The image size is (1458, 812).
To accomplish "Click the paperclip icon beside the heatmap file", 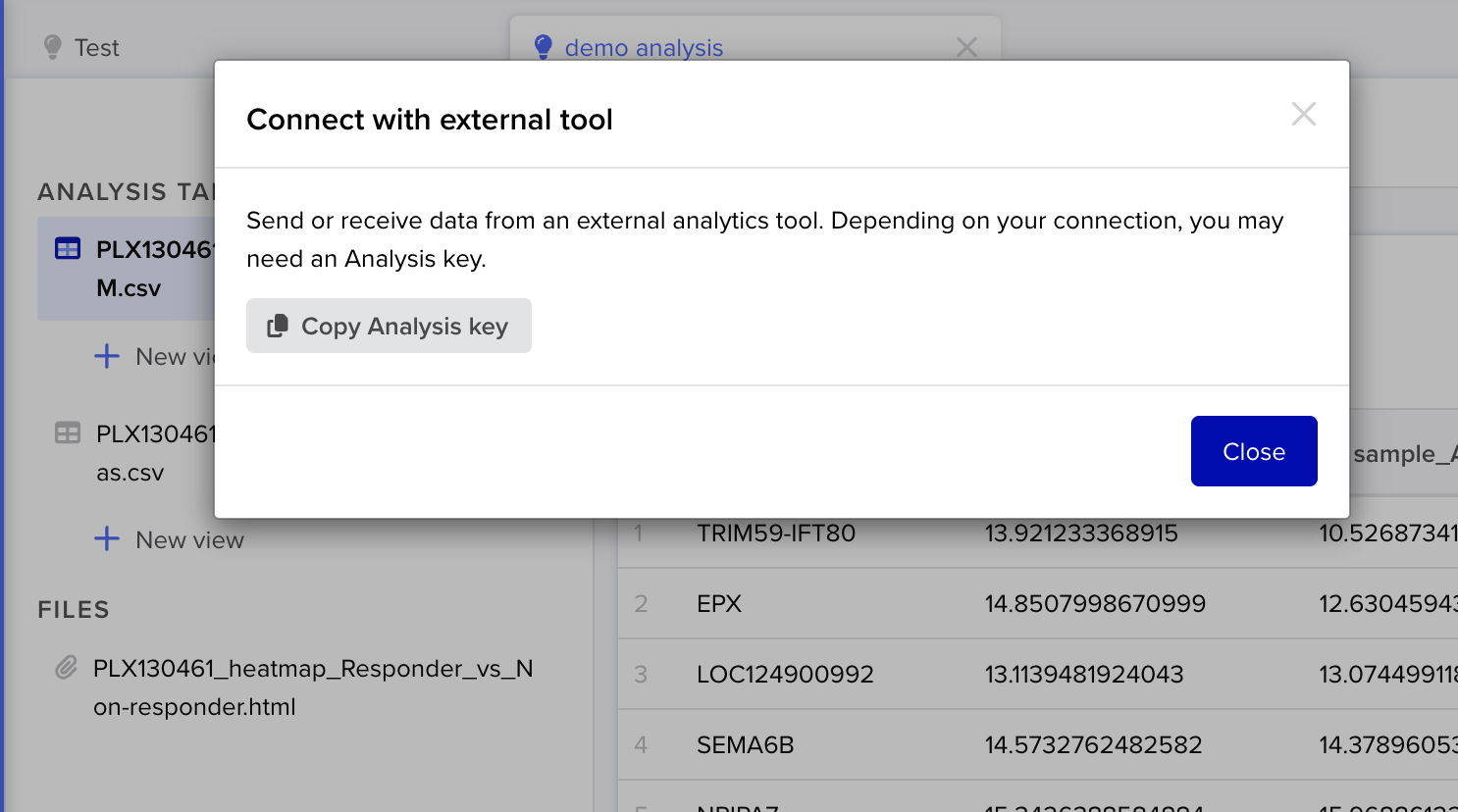I will [66, 669].
